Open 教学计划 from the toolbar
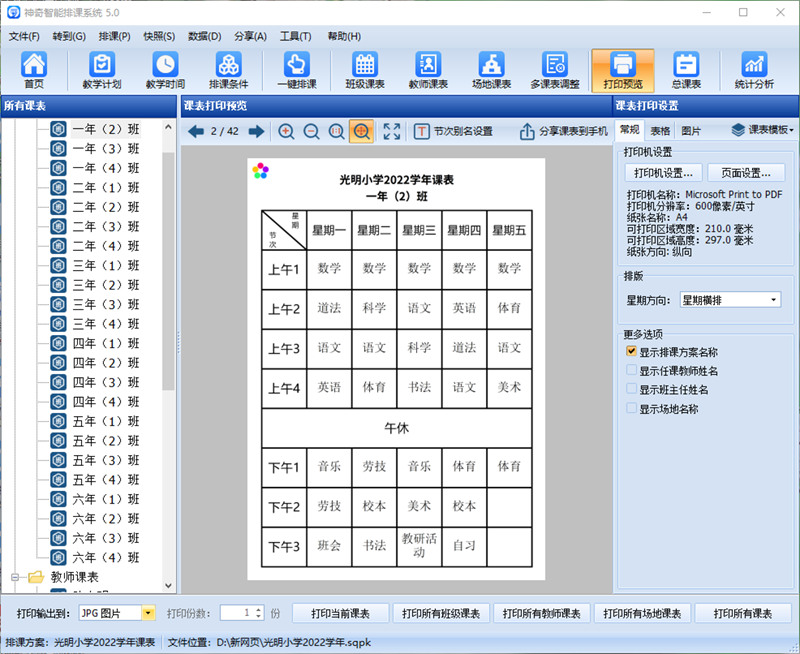 click(x=102, y=70)
